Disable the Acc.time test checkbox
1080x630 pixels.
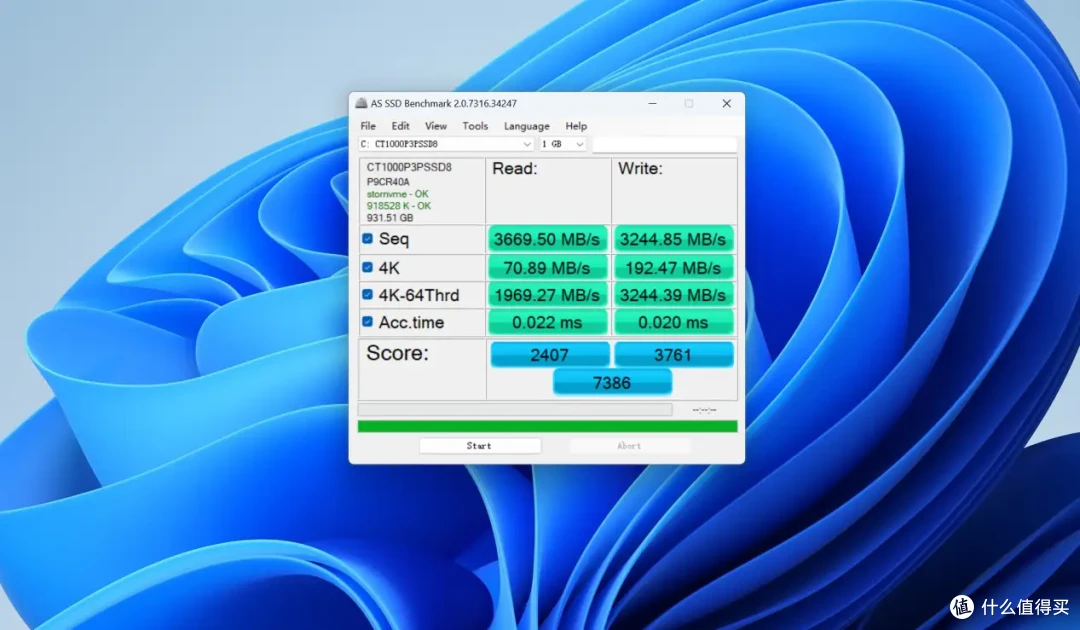(x=367, y=322)
